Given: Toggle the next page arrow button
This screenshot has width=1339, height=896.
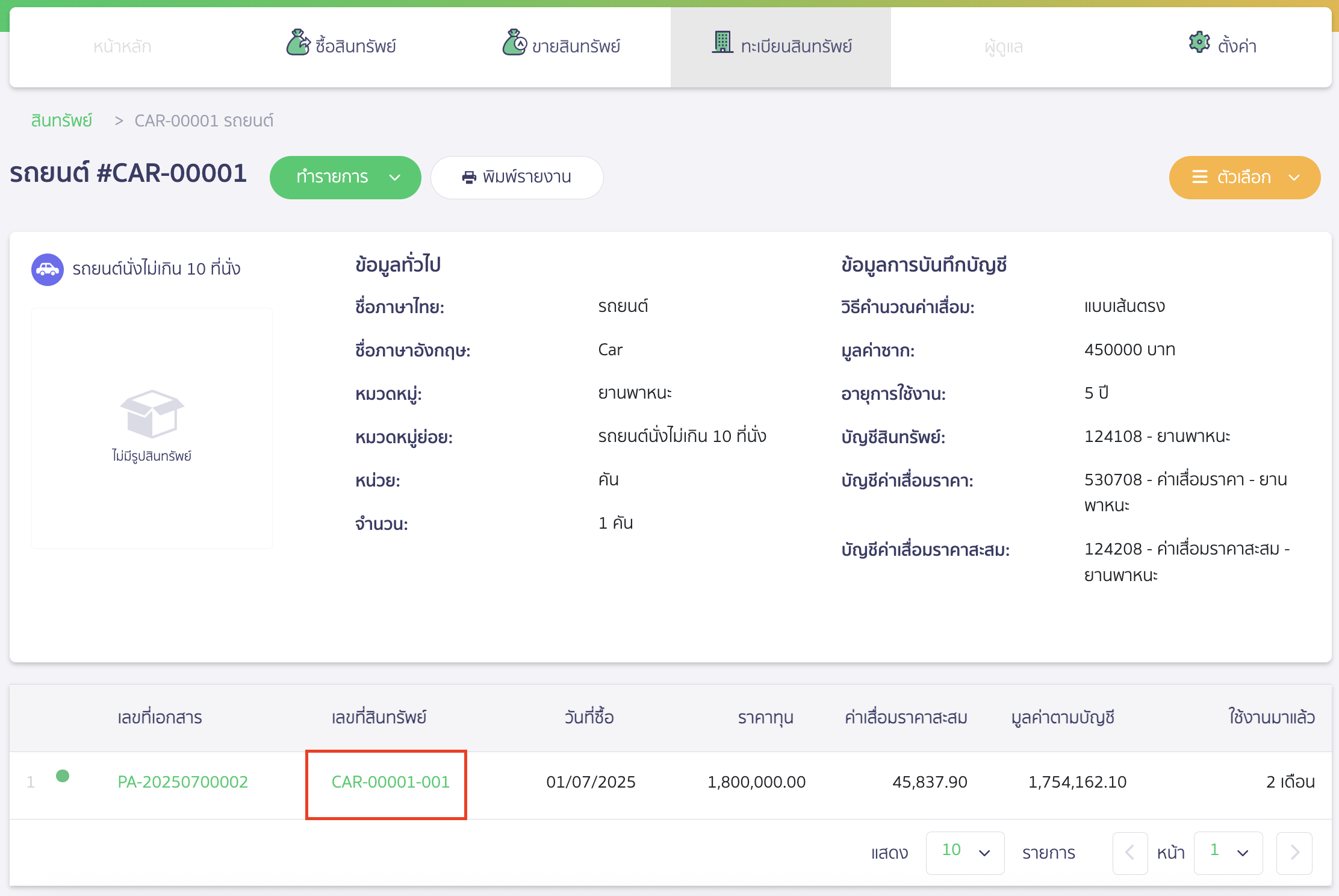Looking at the screenshot, I should (1294, 853).
